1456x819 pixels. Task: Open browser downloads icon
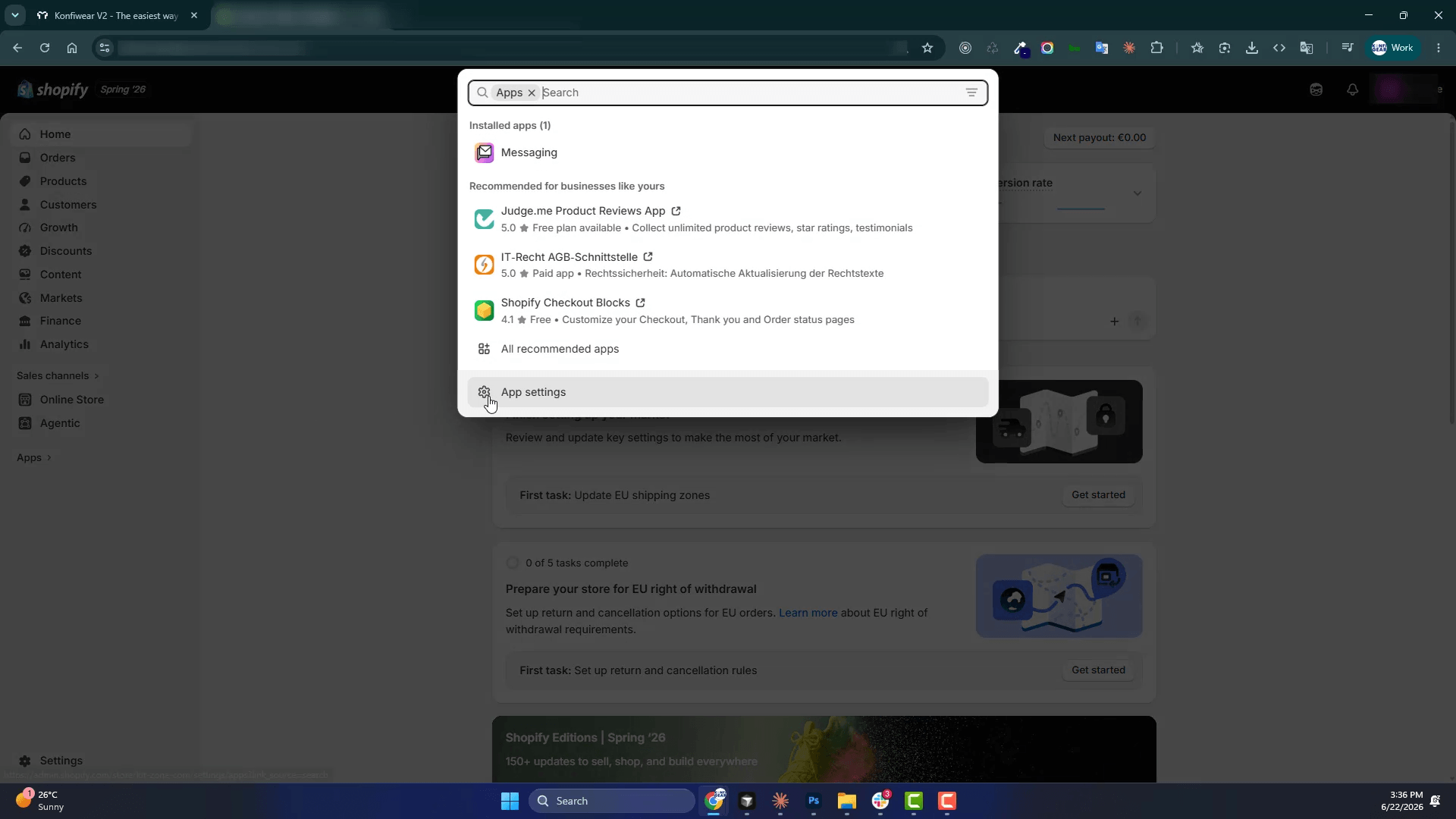(x=1252, y=48)
